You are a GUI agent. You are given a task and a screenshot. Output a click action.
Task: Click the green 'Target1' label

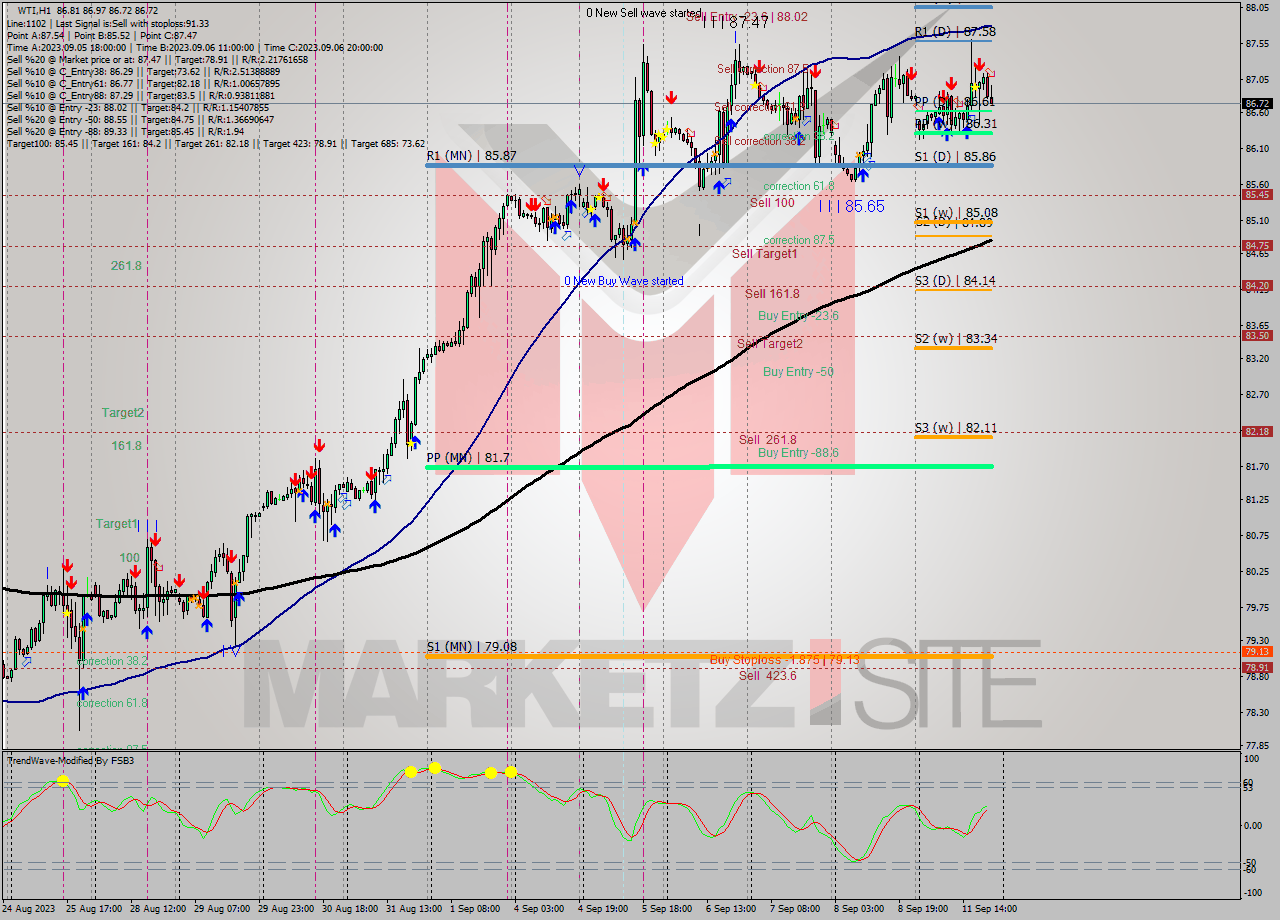coord(117,524)
